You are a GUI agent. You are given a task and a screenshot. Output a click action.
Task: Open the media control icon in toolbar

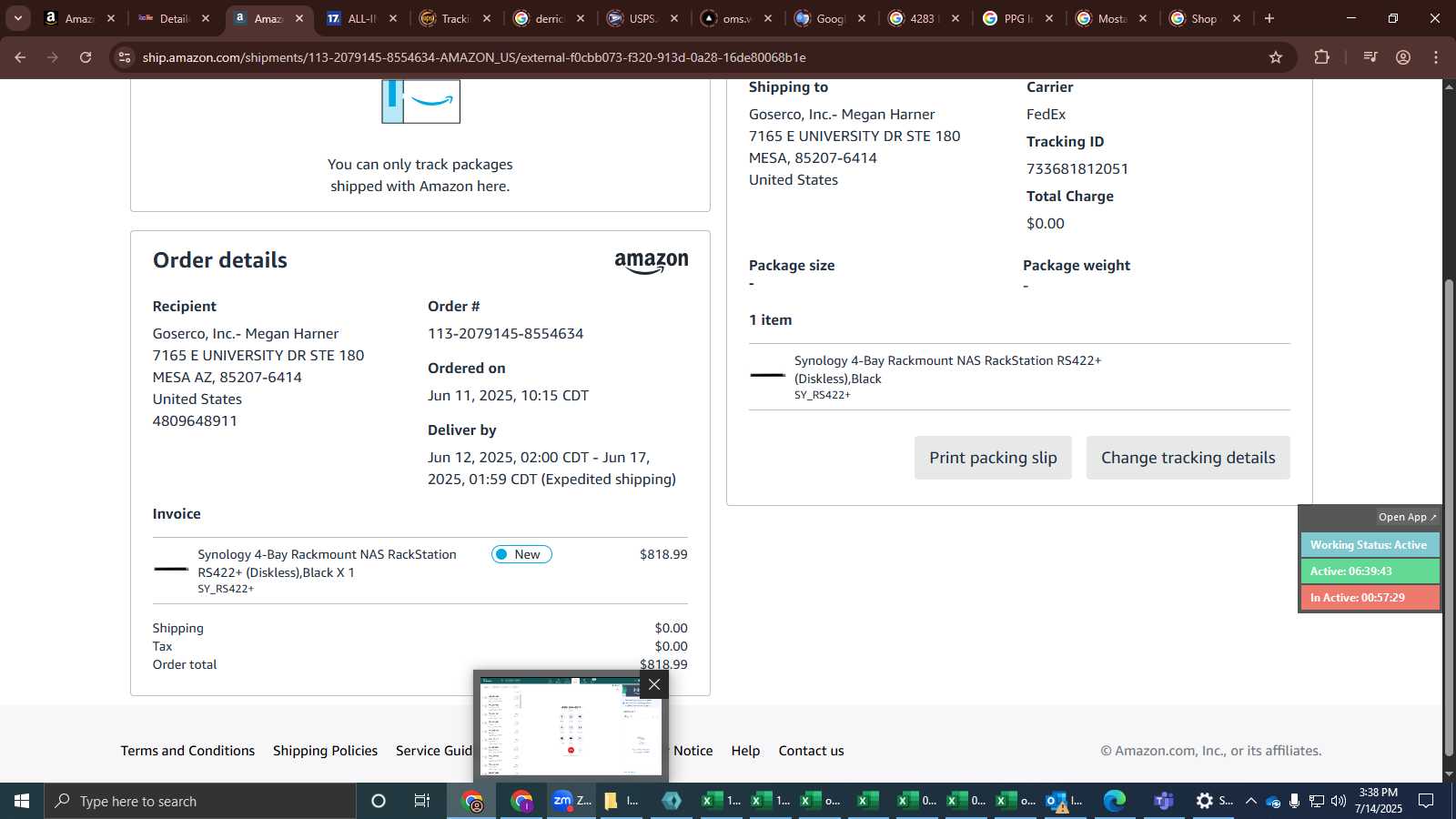1370,57
